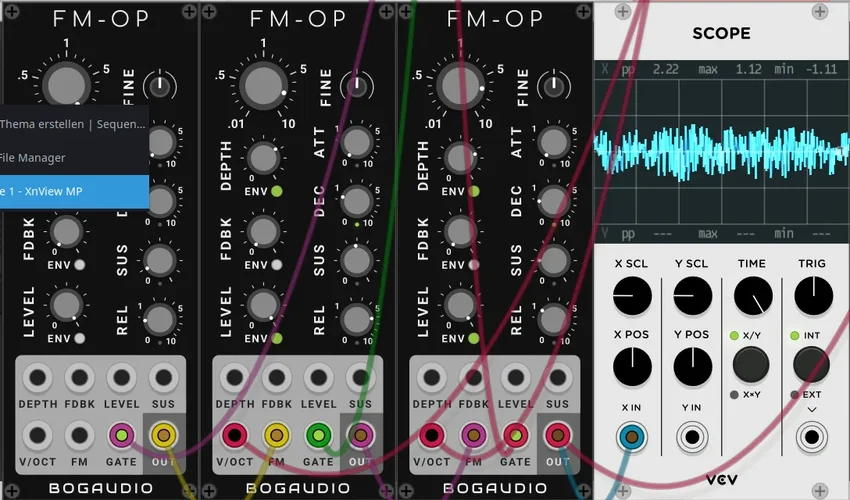Screen dimensions: 850x500
Task: Click the LEVEL knob on third FM-OP
Action: click(460, 305)
